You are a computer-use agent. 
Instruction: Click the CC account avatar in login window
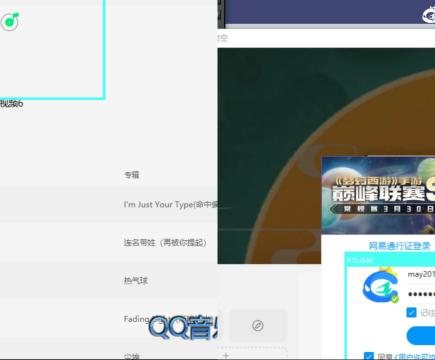(x=380, y=286)
